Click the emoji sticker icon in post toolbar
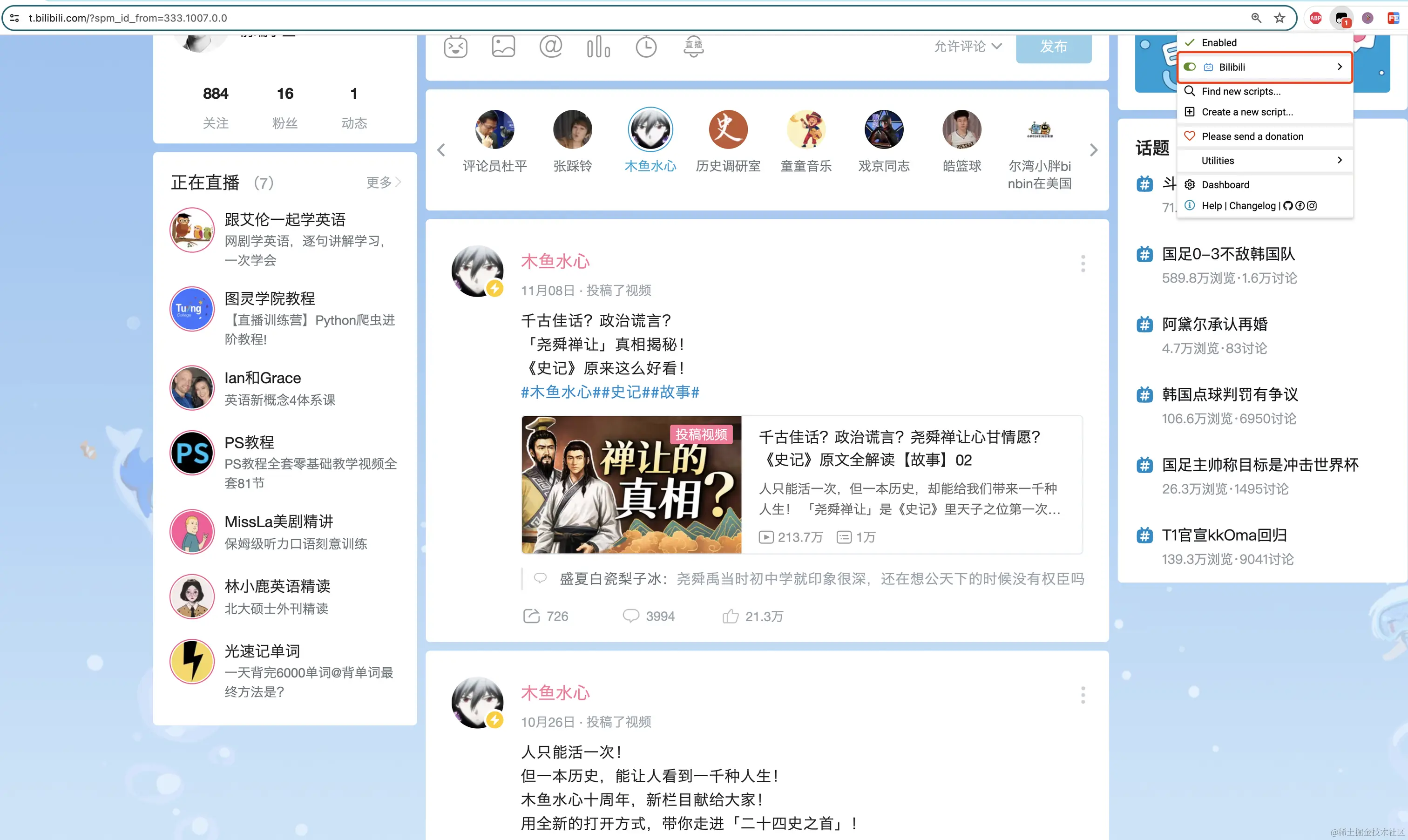1408x840 pixels. (455, 47)
